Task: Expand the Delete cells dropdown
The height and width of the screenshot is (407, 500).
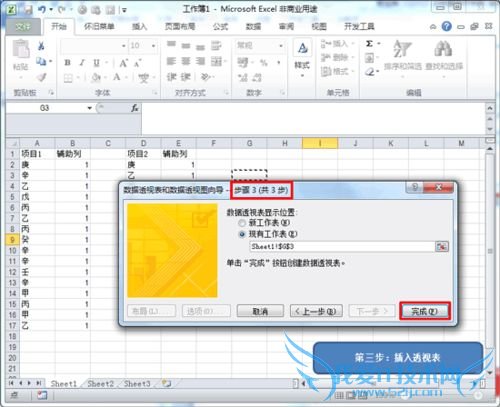Action: 353,57
